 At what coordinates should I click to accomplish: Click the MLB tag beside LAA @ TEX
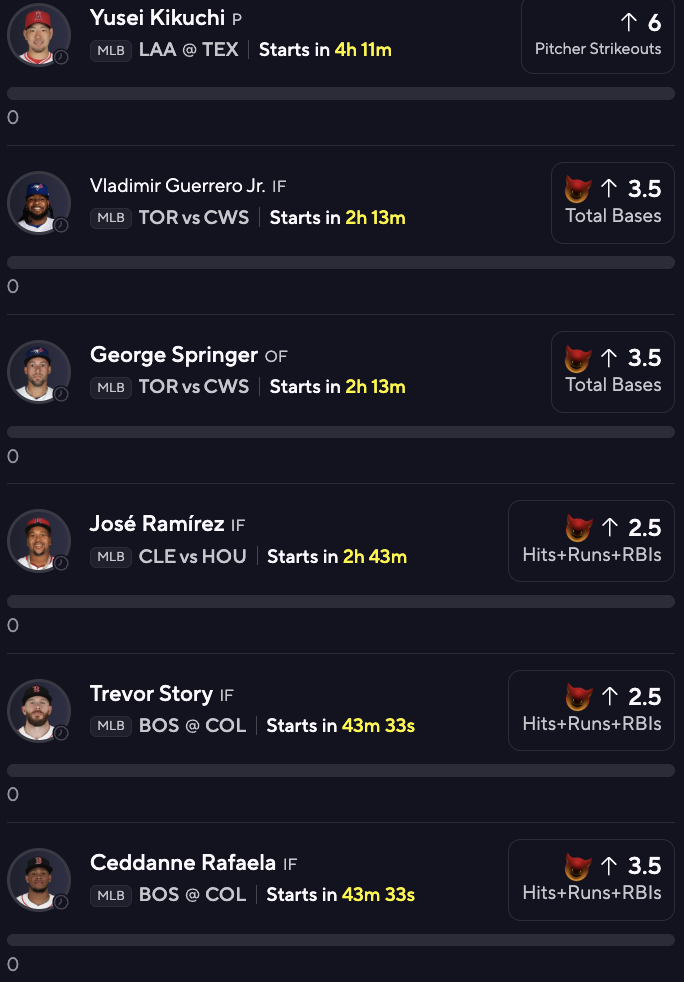111,51
